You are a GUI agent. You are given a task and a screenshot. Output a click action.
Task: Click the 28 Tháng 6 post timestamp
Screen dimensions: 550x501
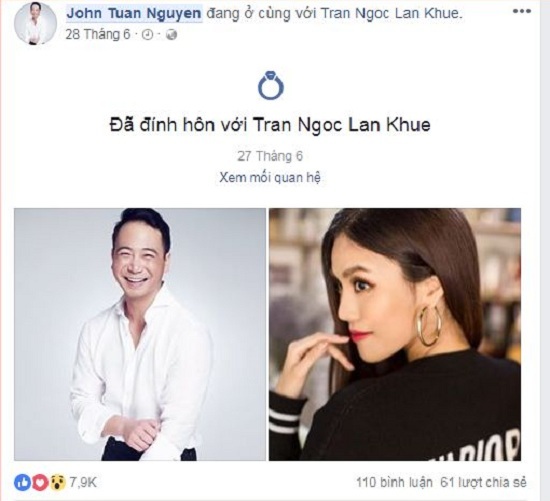(98, 34)
